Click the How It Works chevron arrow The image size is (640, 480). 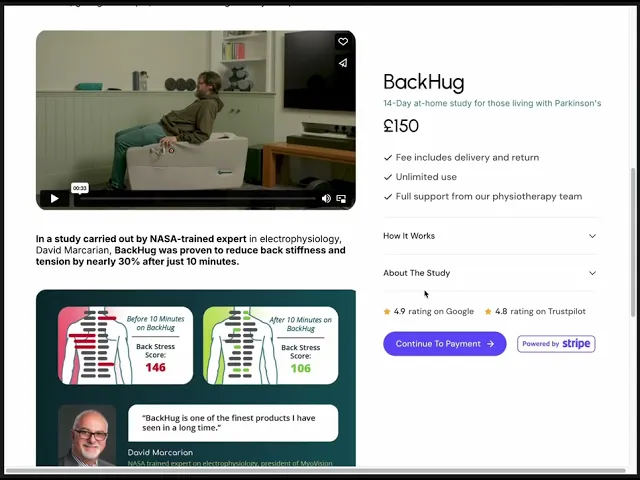[x=592, y=236]
